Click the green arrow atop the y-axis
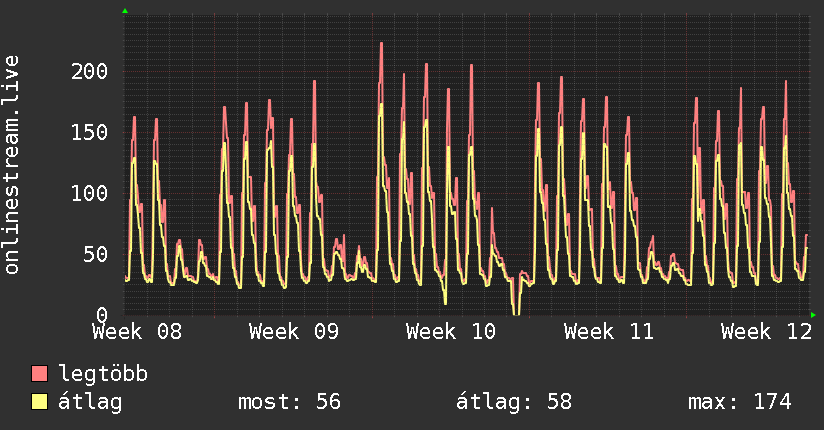Image resolution: width=824 pixels, height=430 pixels. [125, 11]
